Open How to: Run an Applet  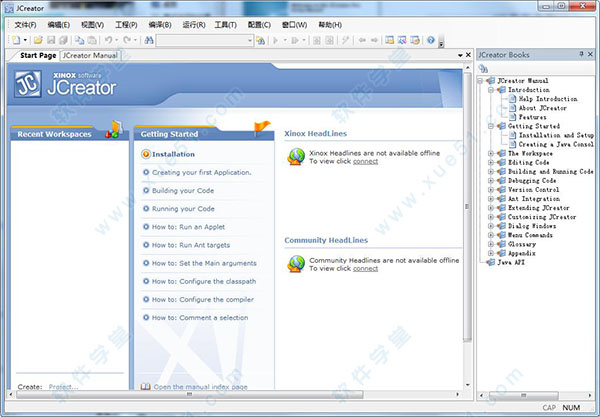pyautogui.click(x=188, y=227)
